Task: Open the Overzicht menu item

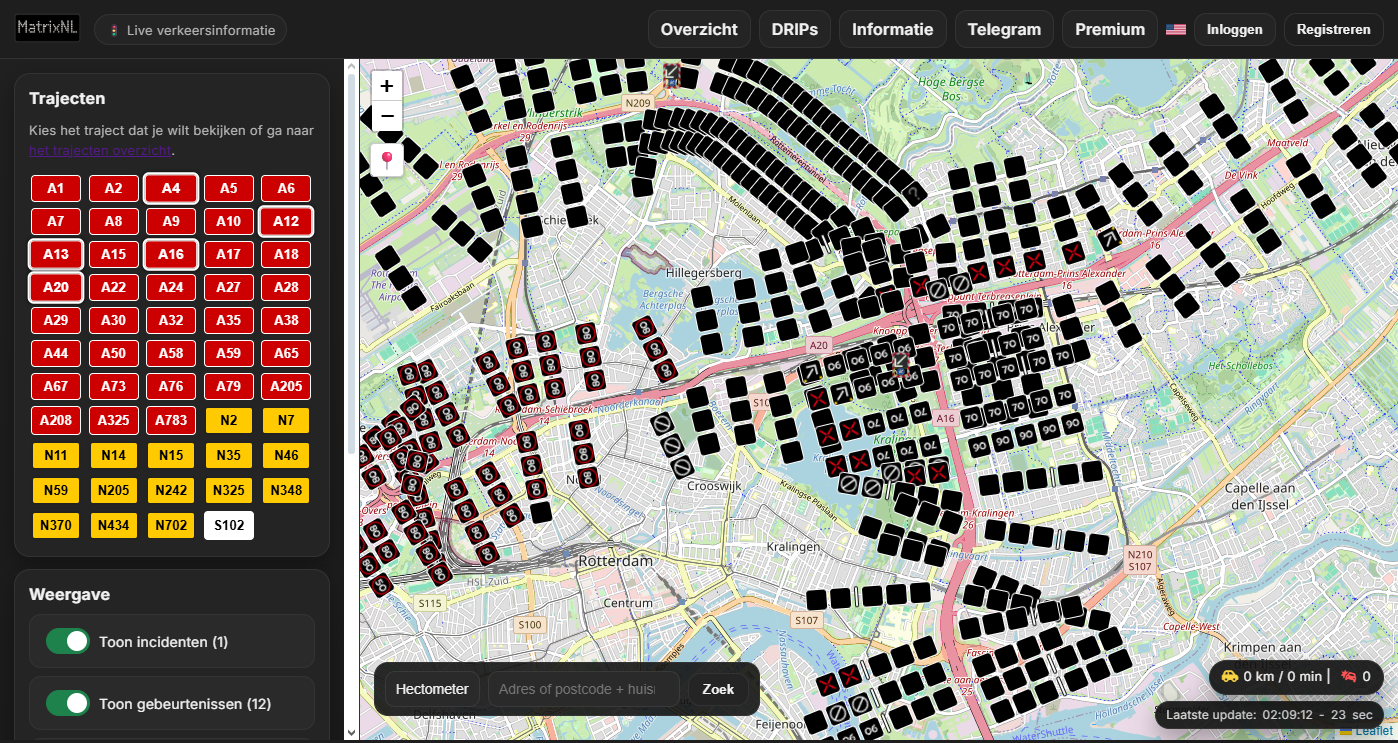Action: pyautogui.click(x=699, y=29)
